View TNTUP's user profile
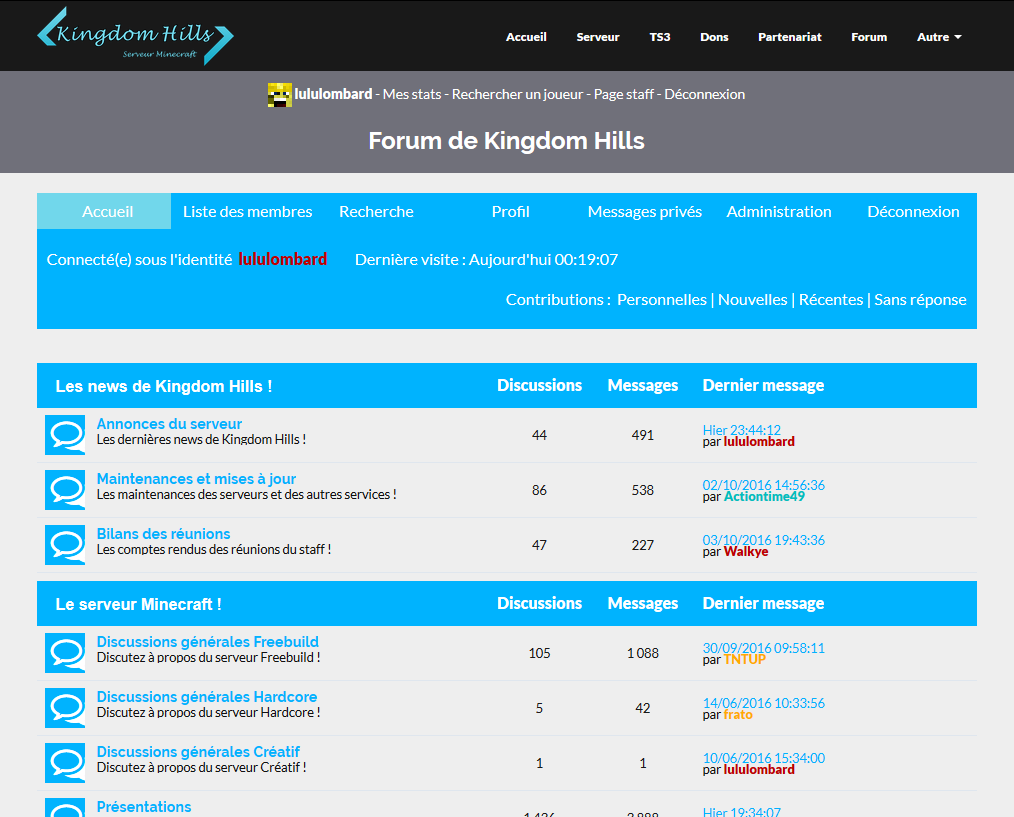 click(744, 660)
